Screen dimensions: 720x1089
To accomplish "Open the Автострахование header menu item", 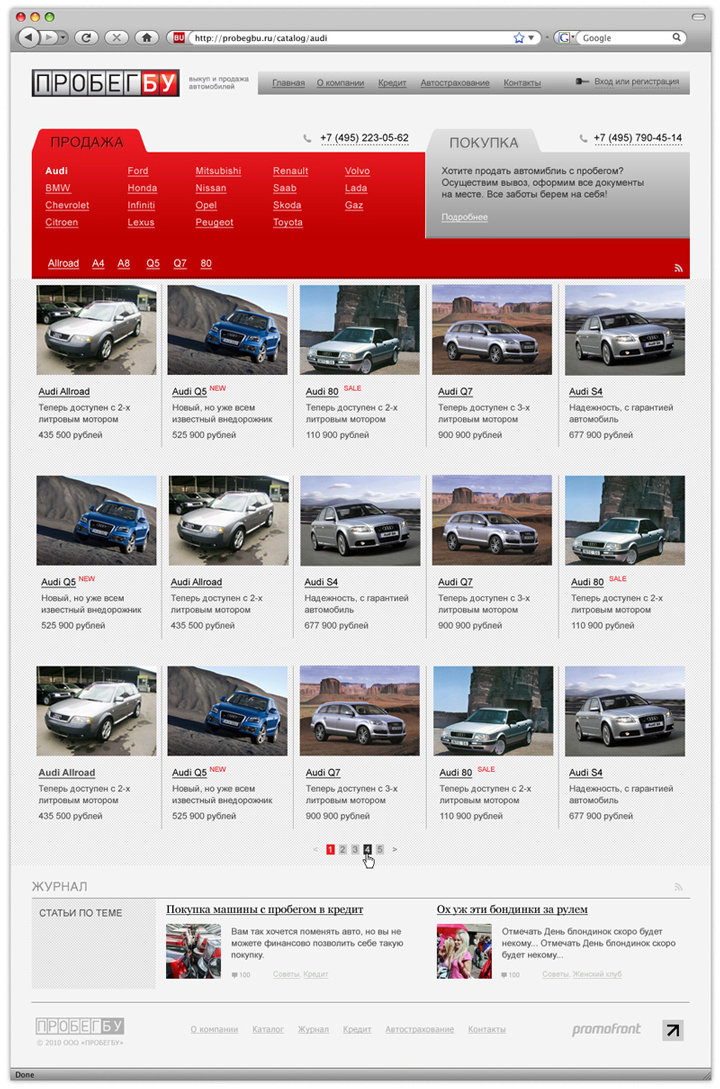I will (x=455, y=83).
